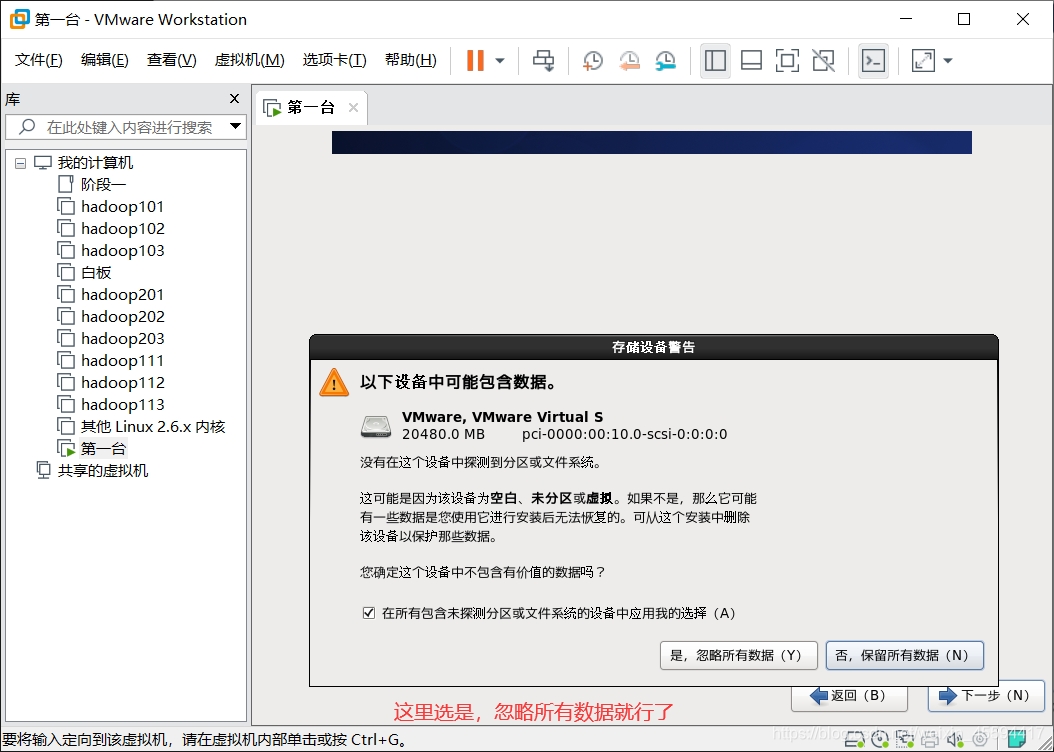Revert the VM to the previous snapshot
Image resolution: width=1054 pixels, height=752 pixels.
point(629,60)
